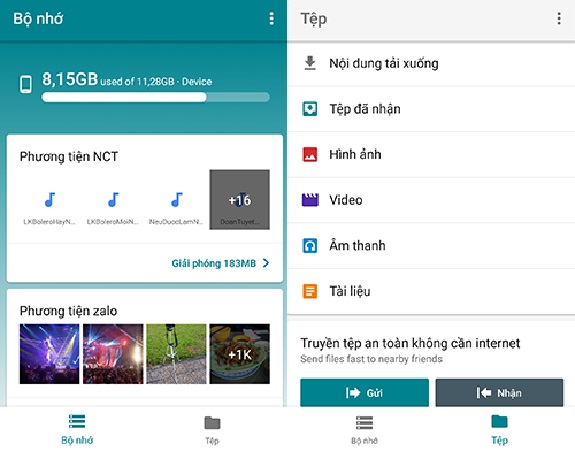Open the Tệp đã nhận inbox icon

[x=310, y=109]
